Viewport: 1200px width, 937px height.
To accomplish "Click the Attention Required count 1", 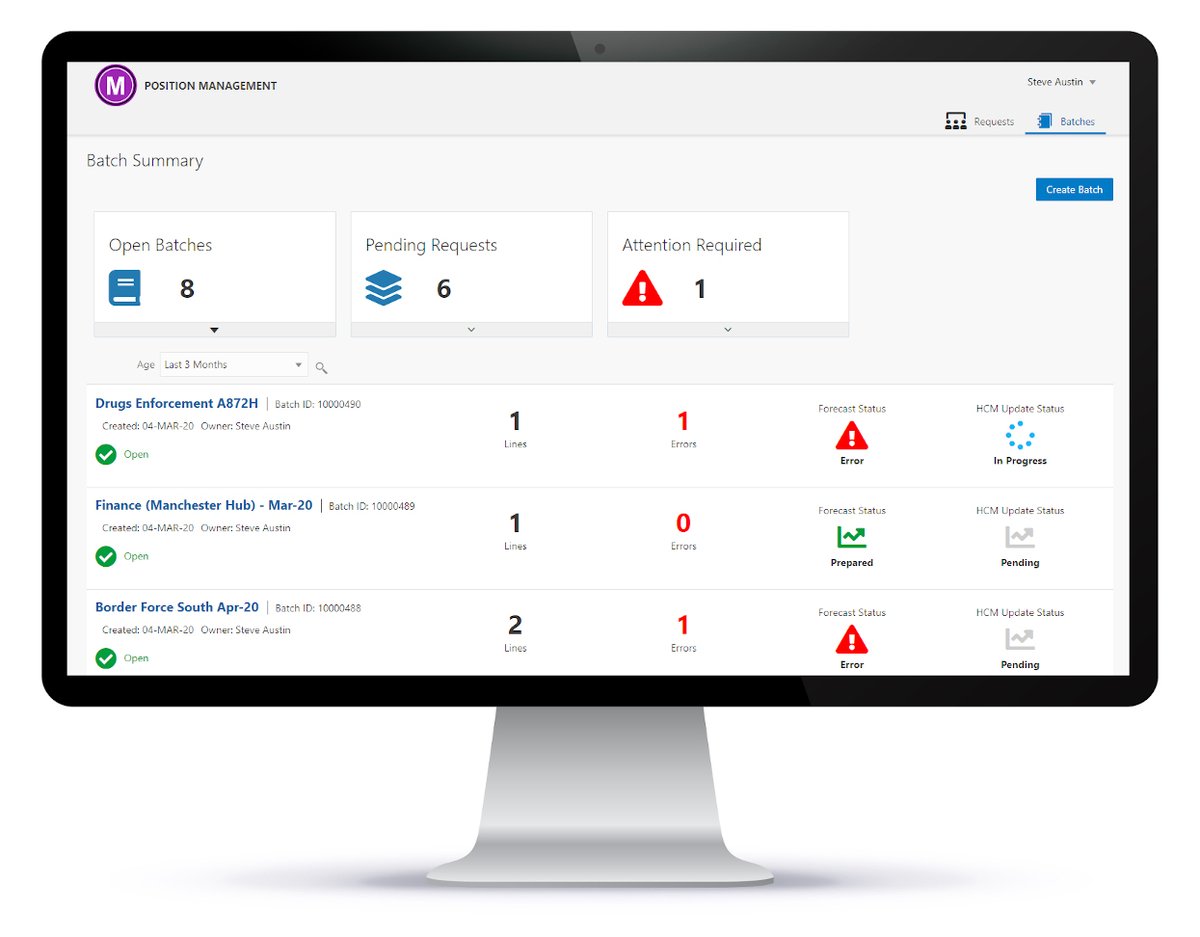I will coord(700,289).
